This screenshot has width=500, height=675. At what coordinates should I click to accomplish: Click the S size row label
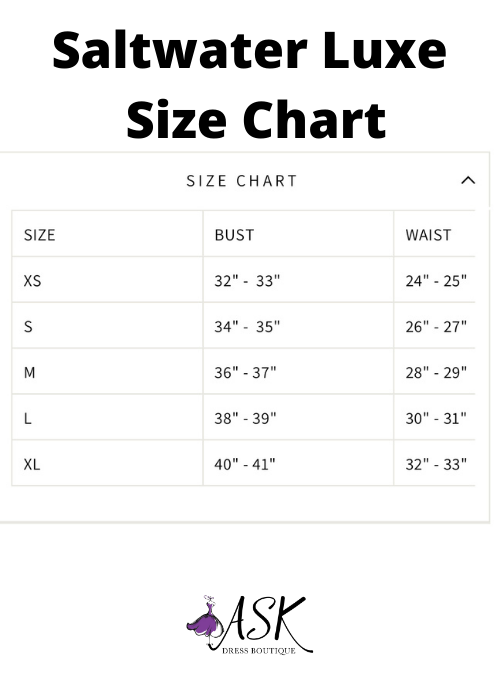click(x=28, y=326)
